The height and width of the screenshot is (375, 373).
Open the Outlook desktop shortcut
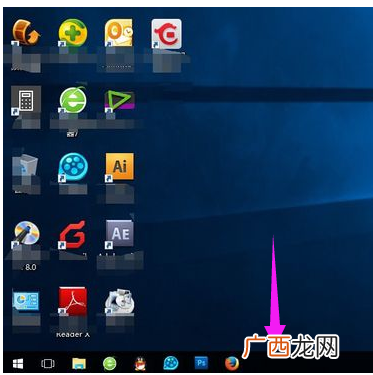119,34
